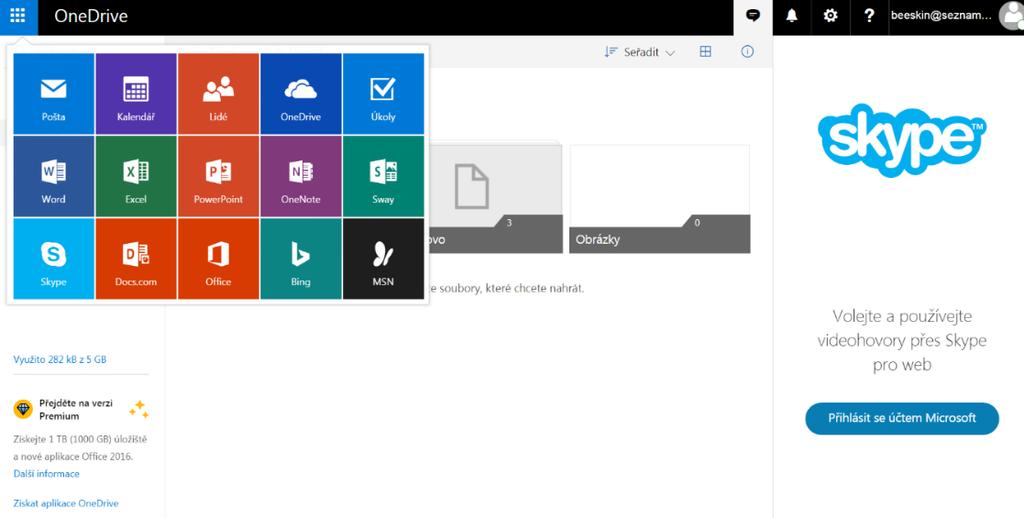
Task: Open the Docs.com tile
Action: 136,259
